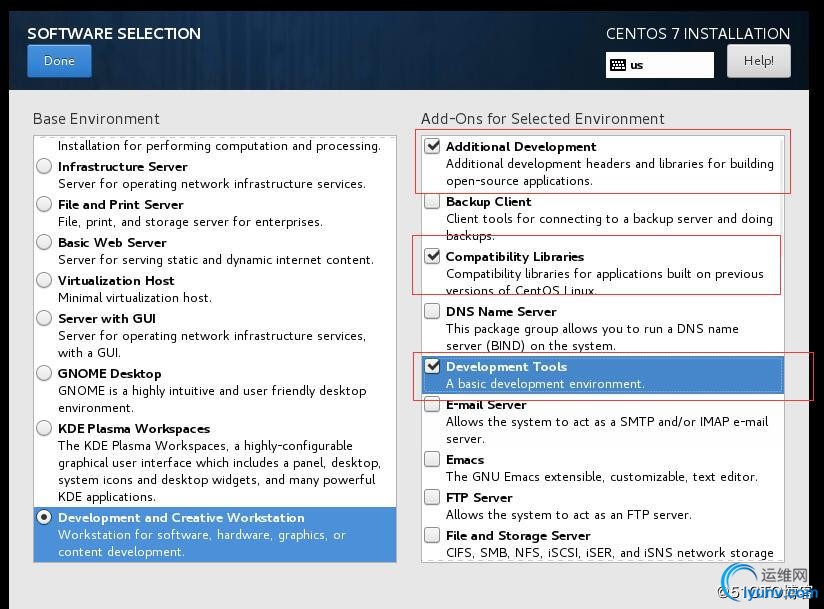Click 'File, print, and storage server for enterprises.' text

click(x=190, y=222)
